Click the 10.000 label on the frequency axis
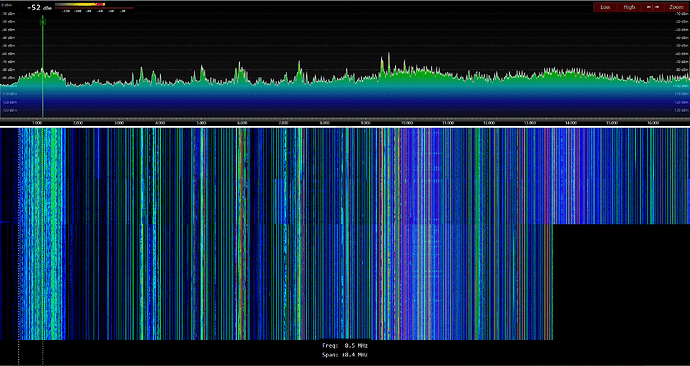Viewport: 690px width, 366px height. [406, 123]
